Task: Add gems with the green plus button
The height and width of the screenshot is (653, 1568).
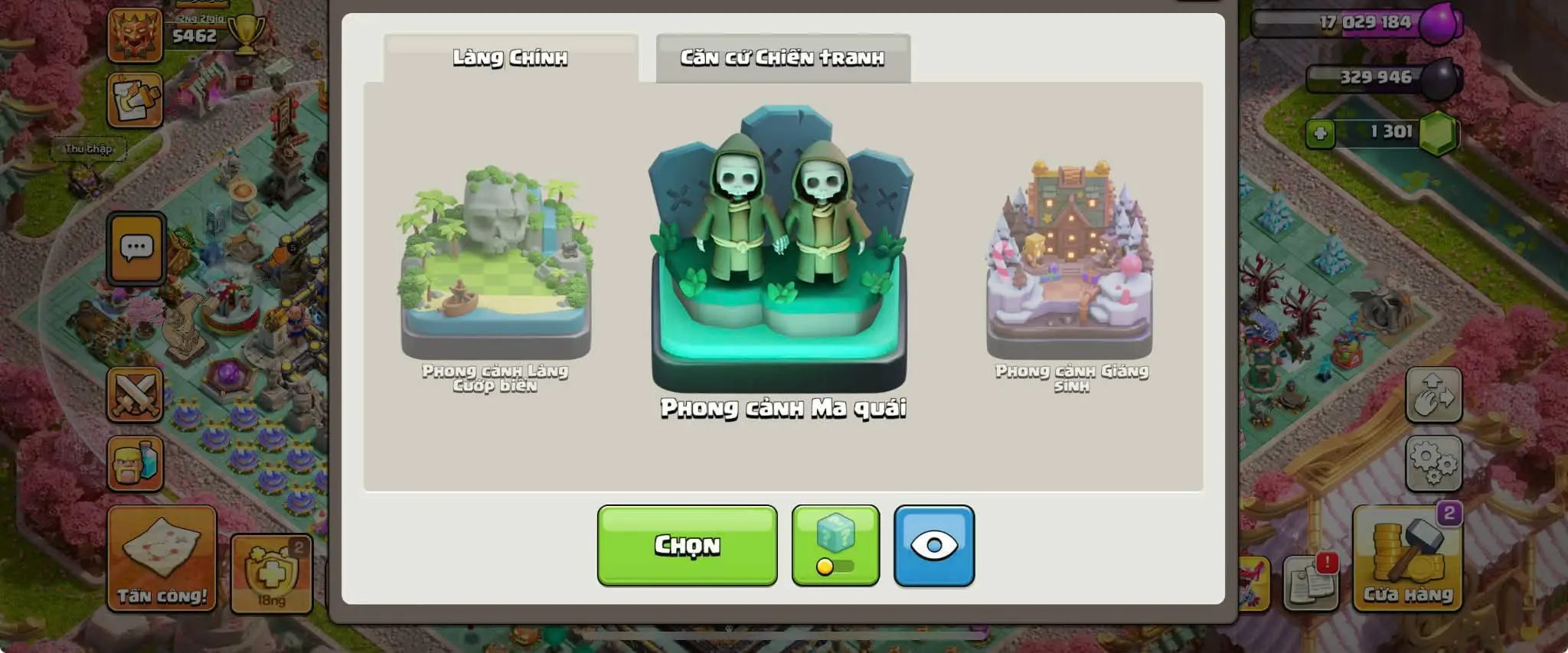Action: coord(1320,134)
